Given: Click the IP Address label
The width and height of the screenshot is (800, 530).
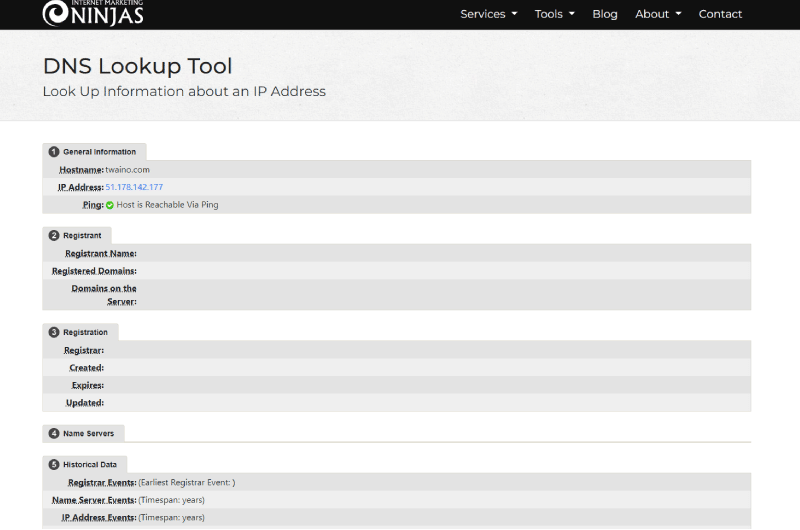Looking at the screenshot, I should click(x=81, y=187).
